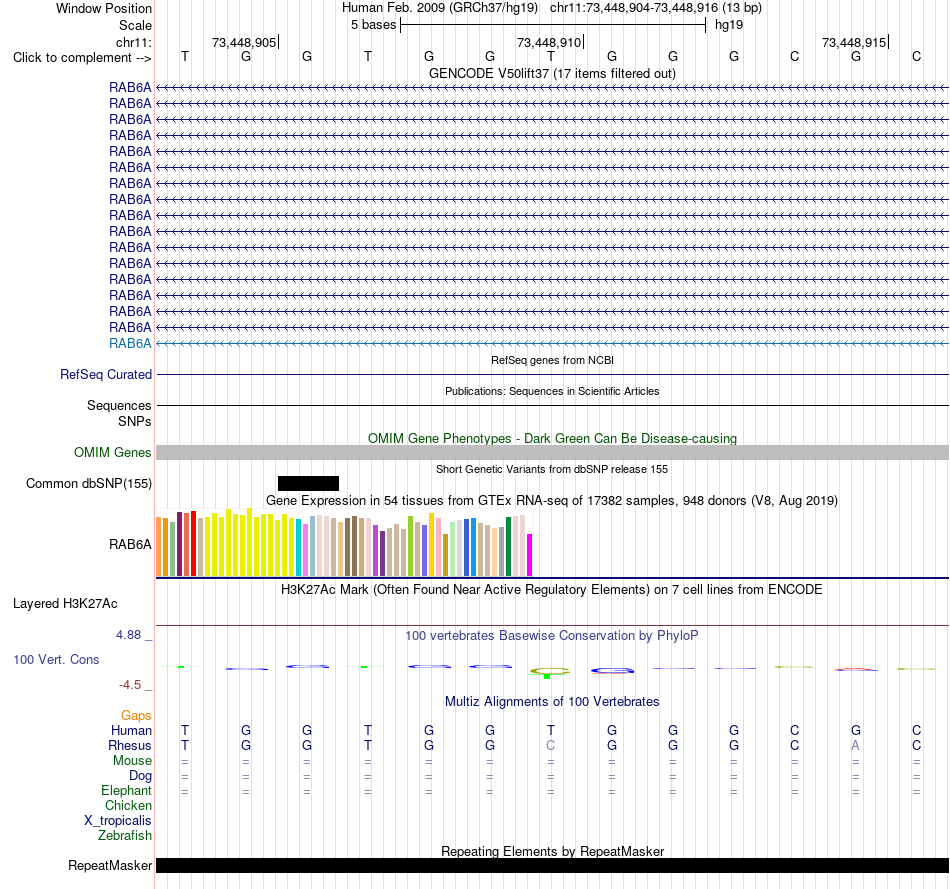Click the 'Layered H3K27Ac' label
The width and height of the screenshot is (950, 889).
(65, 604)
